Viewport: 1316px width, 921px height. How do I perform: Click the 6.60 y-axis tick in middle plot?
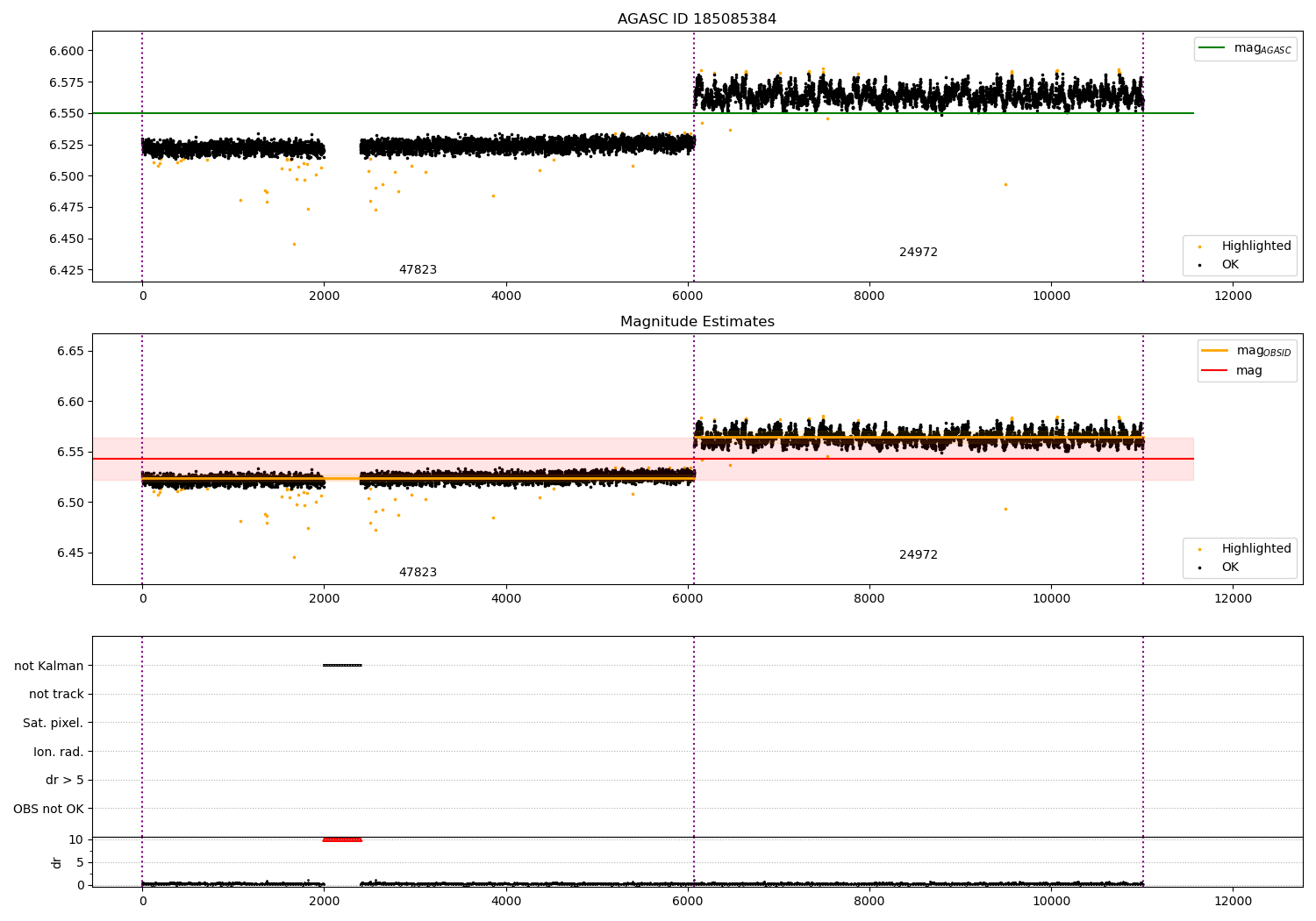coord(69,402)
